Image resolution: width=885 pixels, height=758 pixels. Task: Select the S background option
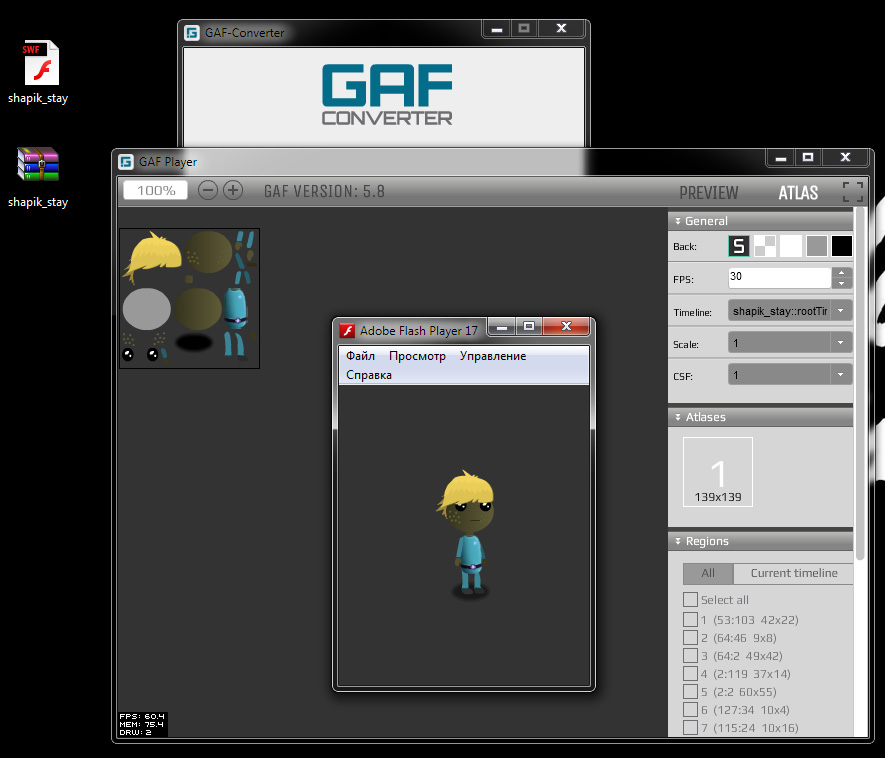739,246
